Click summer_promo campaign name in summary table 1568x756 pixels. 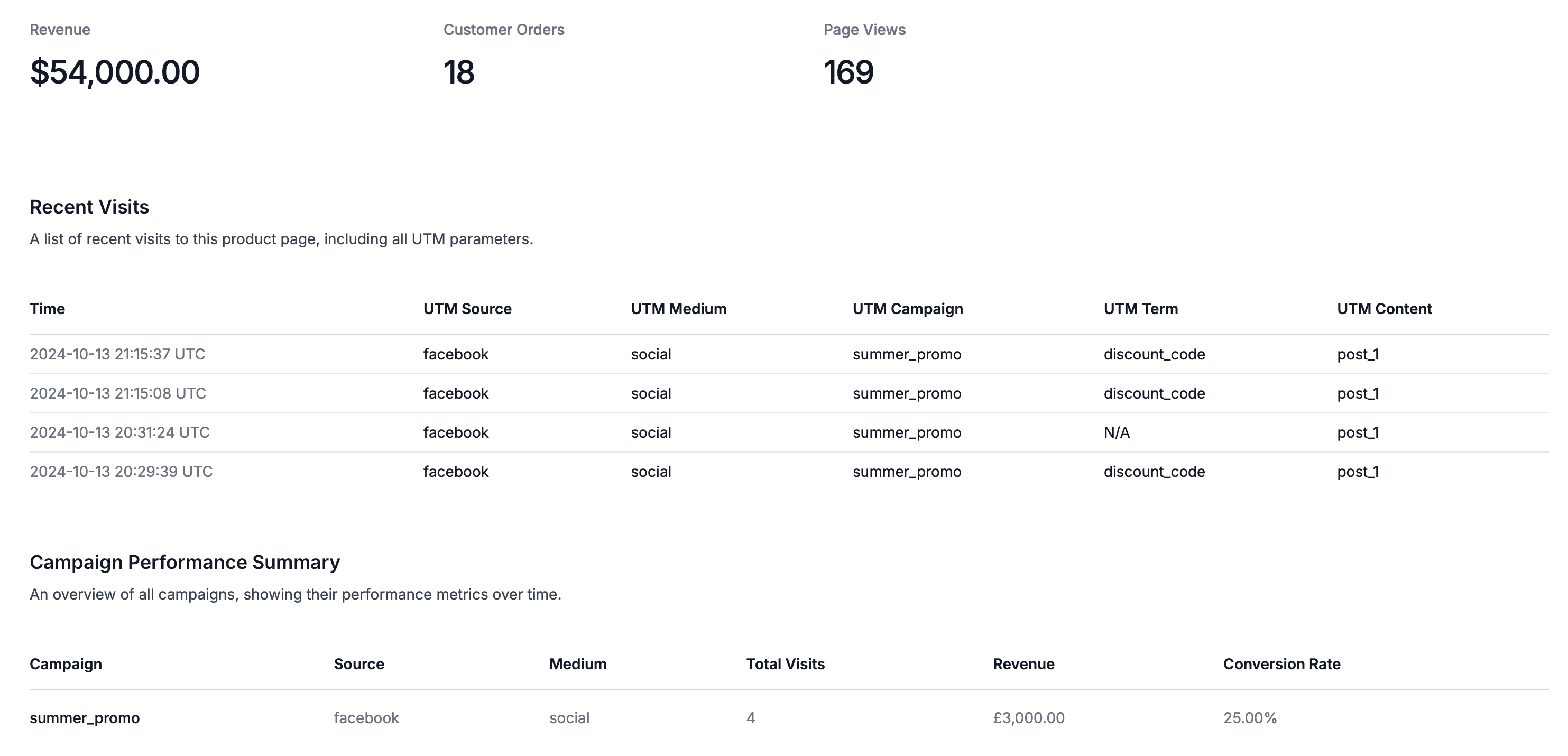(85, 718)
